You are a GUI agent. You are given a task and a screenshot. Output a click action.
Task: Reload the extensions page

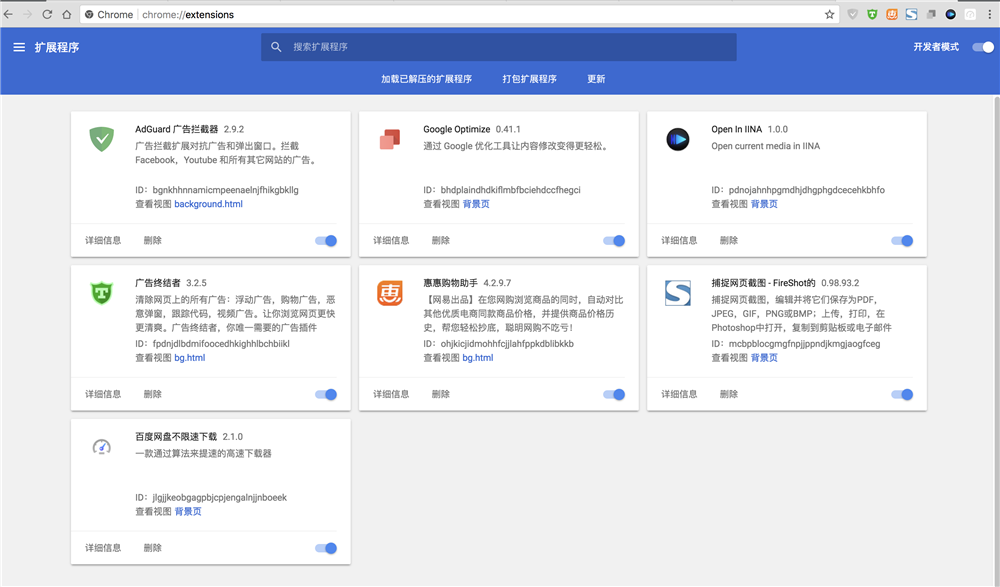point(47,14)
